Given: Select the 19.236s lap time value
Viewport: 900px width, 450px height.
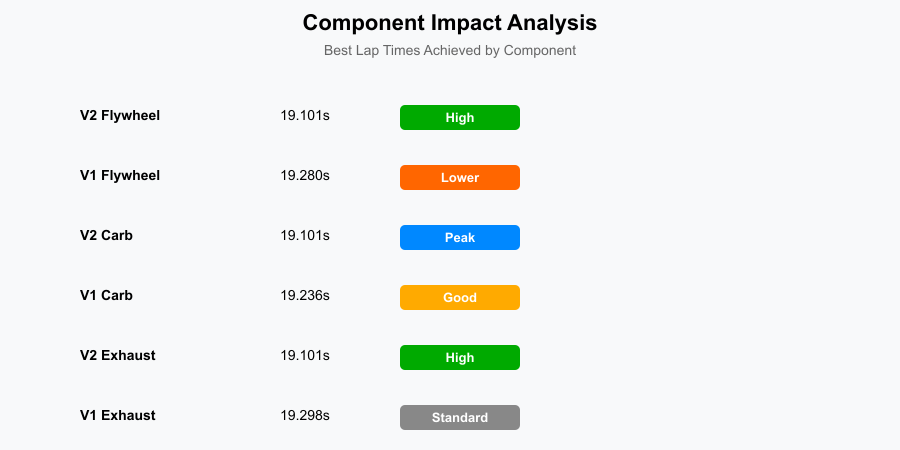Looking at the screenshot, I should pyautogui.click(x=305, y=296).
